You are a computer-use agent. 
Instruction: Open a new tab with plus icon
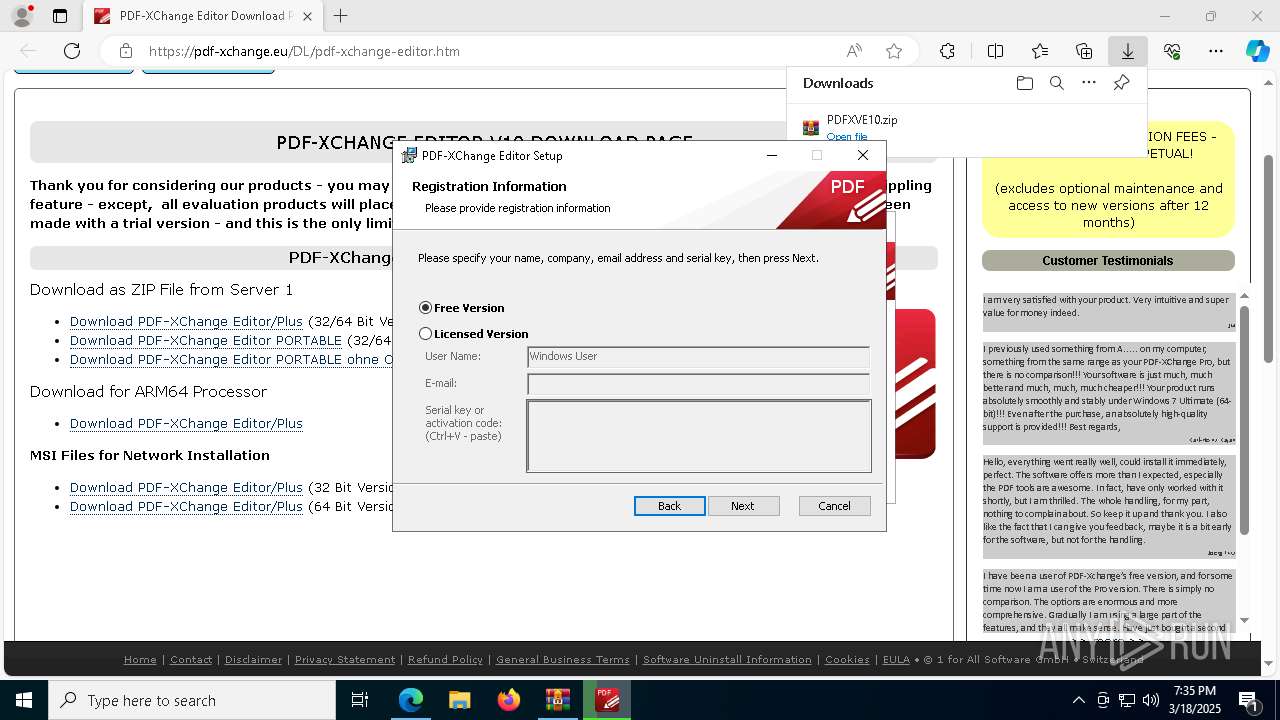340,16
